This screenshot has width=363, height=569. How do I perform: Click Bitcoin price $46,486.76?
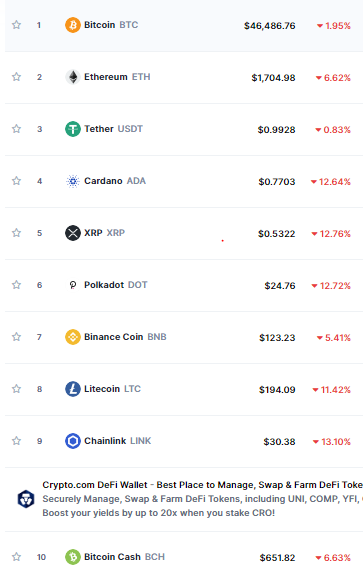click(x=270, y=26)
